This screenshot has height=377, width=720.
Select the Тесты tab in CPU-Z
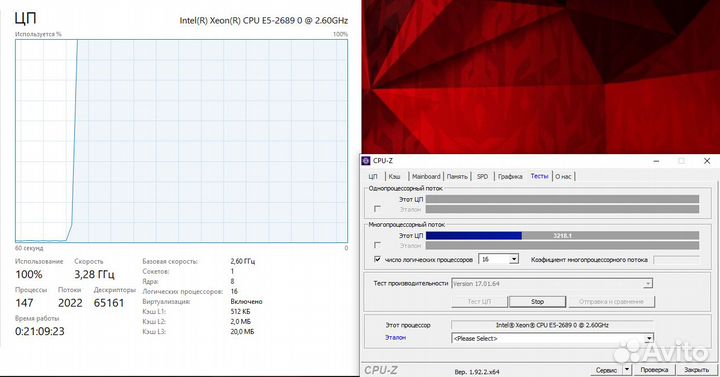tap(540, 176)
